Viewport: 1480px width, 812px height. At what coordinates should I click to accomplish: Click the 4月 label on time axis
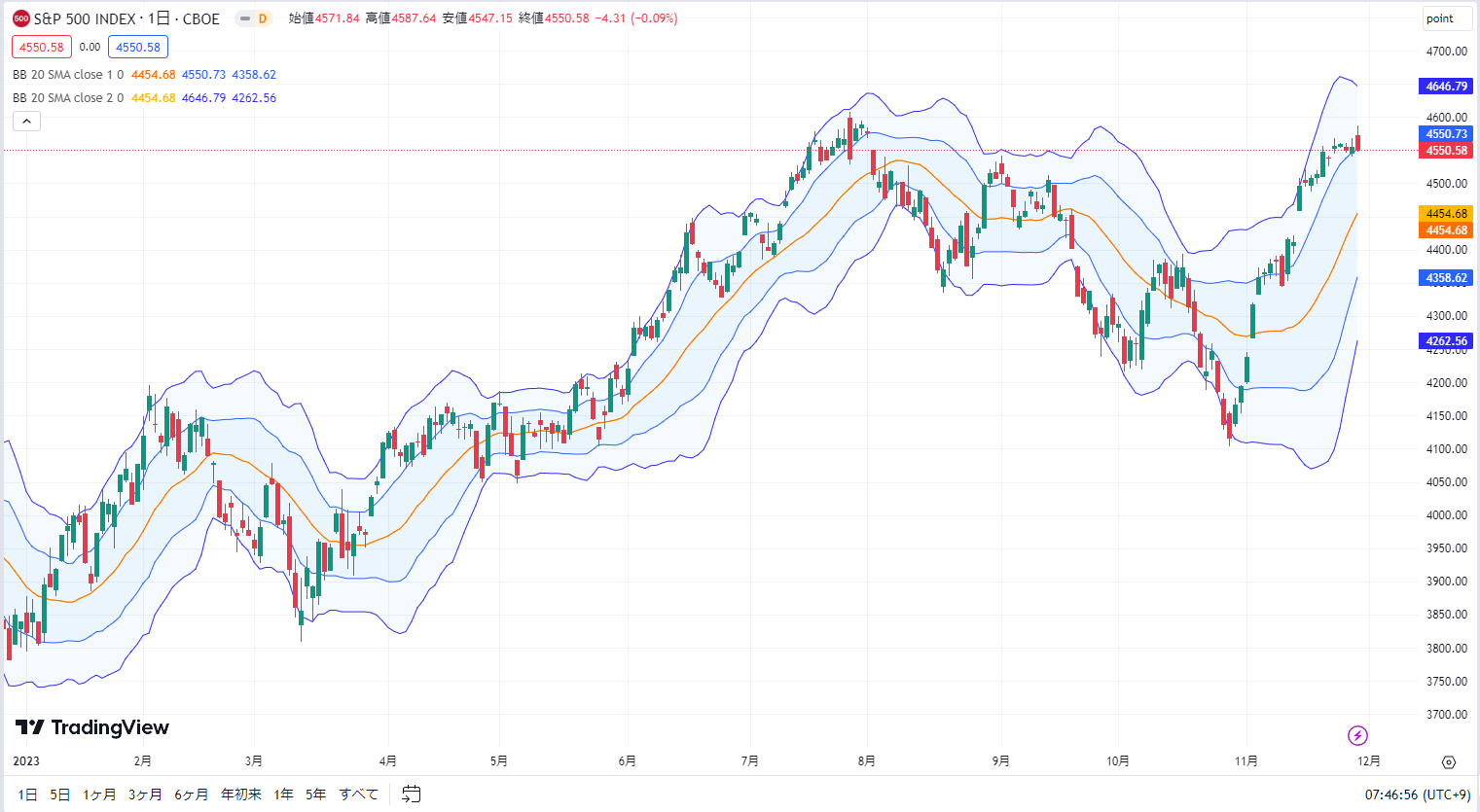click(x=387, y=761)
